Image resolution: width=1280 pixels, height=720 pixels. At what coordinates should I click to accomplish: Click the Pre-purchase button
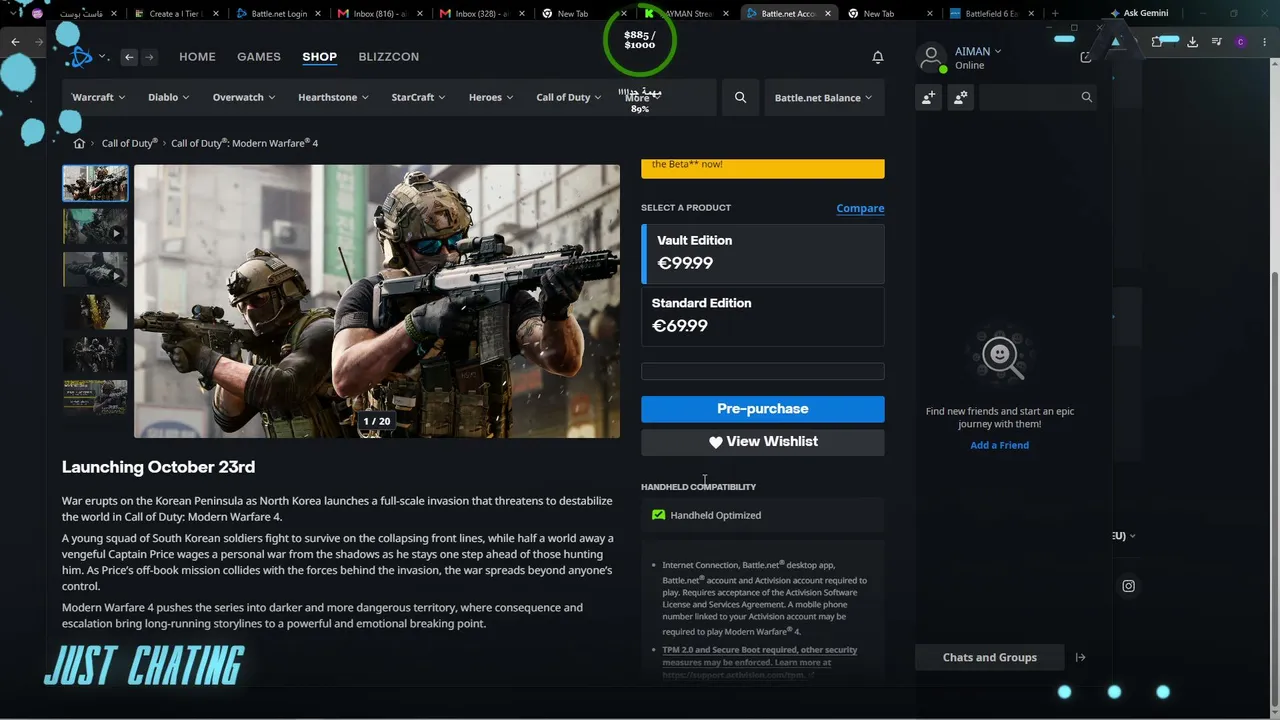point(763,409)
